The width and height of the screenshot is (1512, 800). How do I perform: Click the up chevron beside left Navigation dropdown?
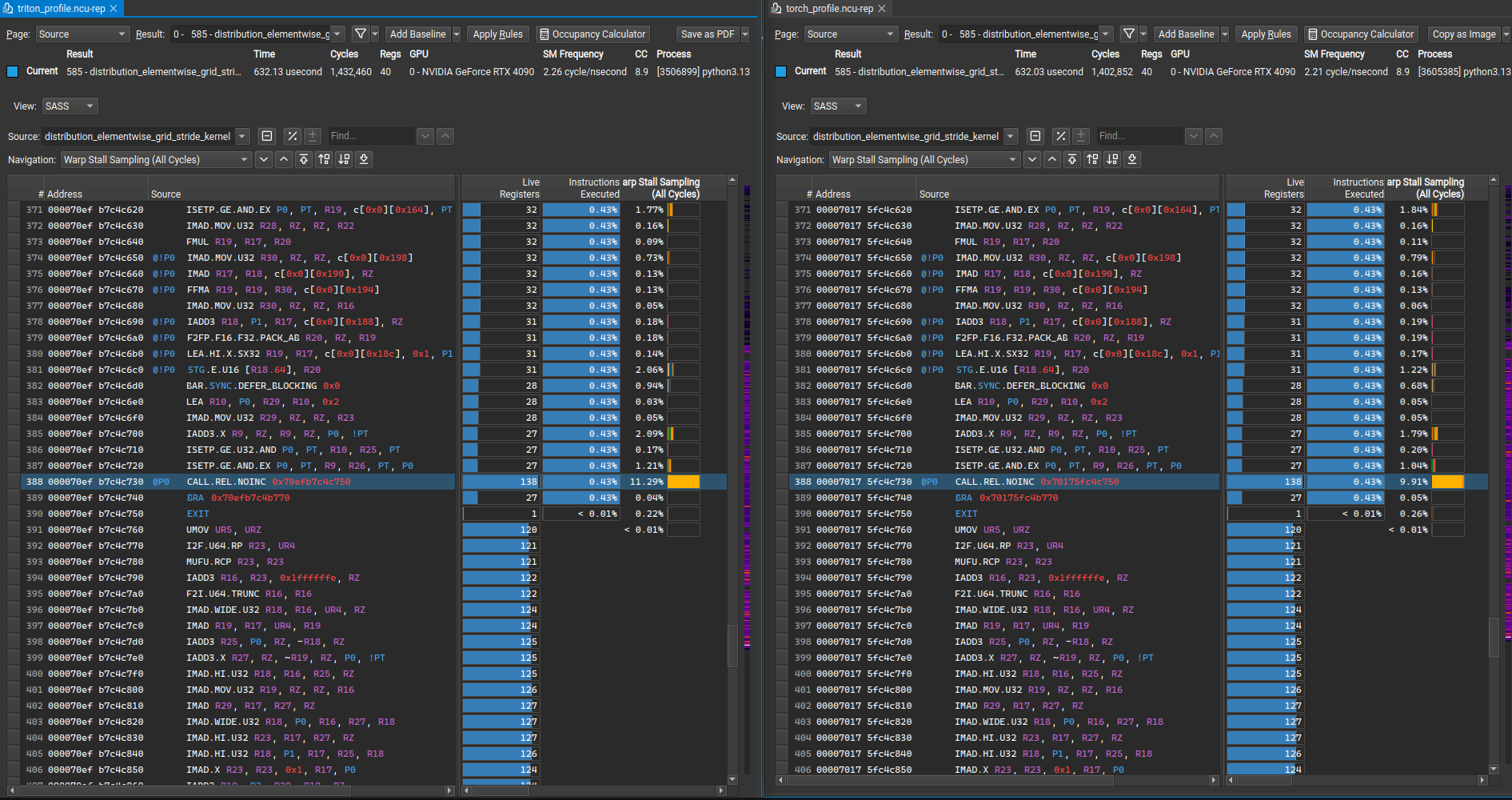click(284, 159)
